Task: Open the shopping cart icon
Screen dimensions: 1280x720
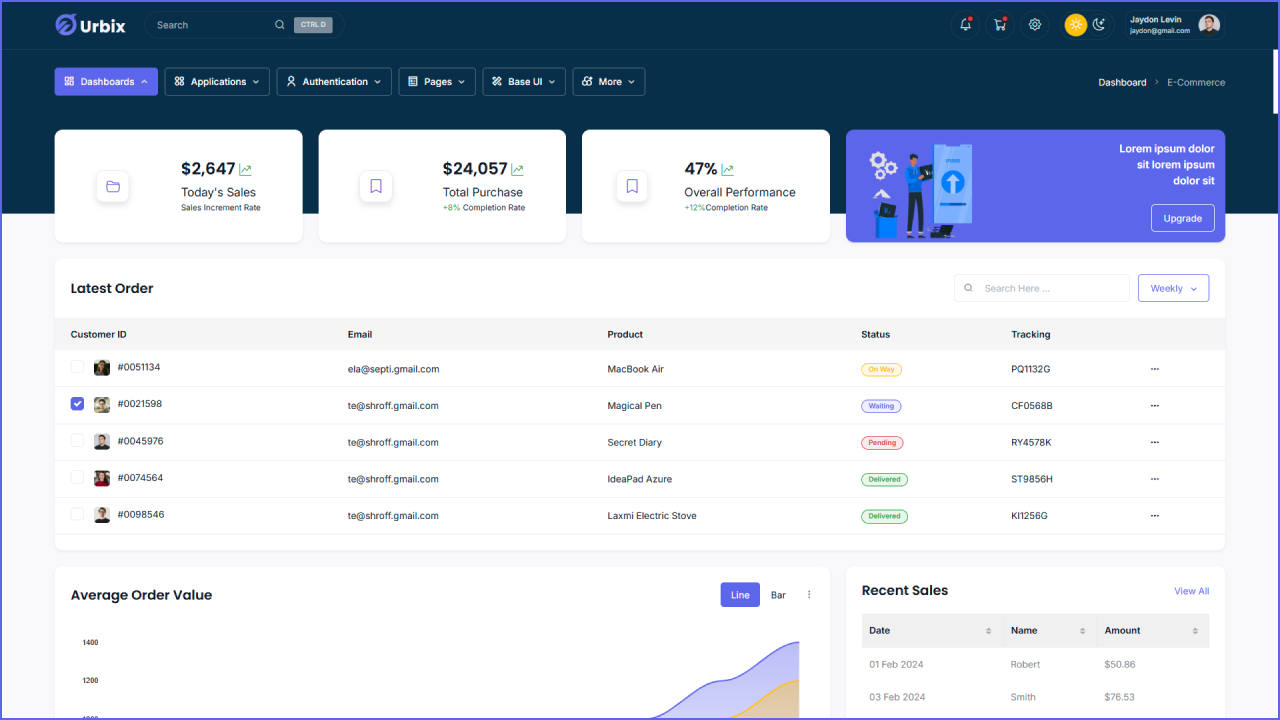Action: tap(999, 24)
